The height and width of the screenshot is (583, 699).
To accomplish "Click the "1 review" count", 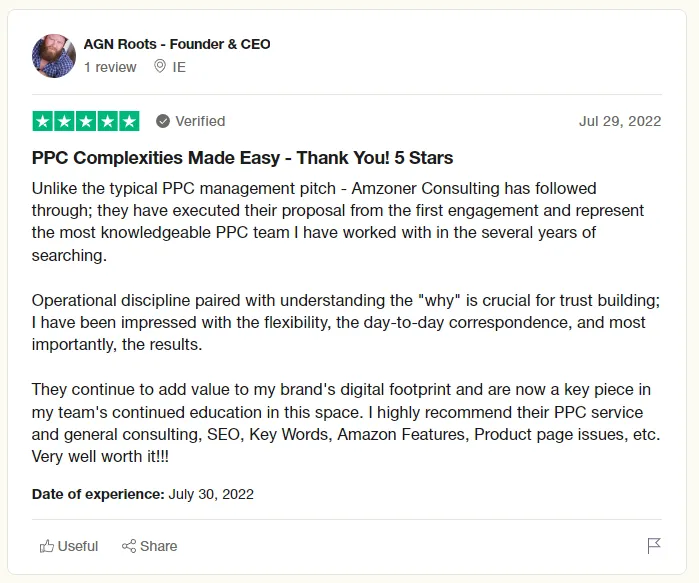I will (110, 67).
